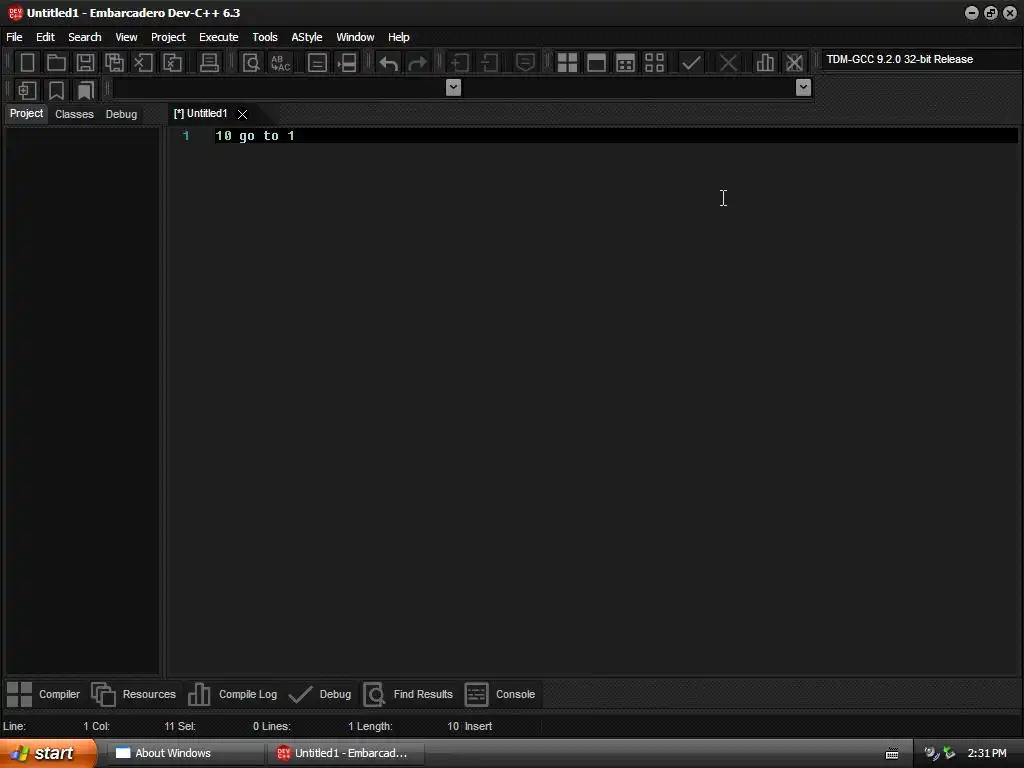Show the Find Results bottom tab
The width and height of the screenshot is (1024, 768).
[x=408, y=694]
